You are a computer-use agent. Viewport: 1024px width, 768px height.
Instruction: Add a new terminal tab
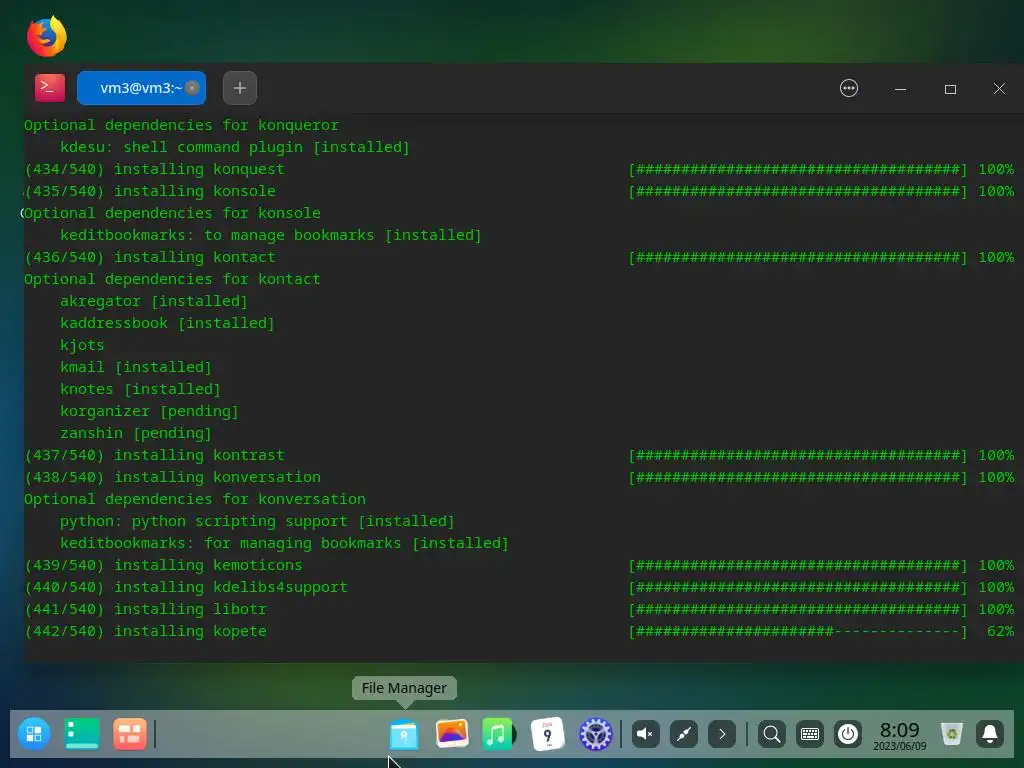tap(240, 88)
